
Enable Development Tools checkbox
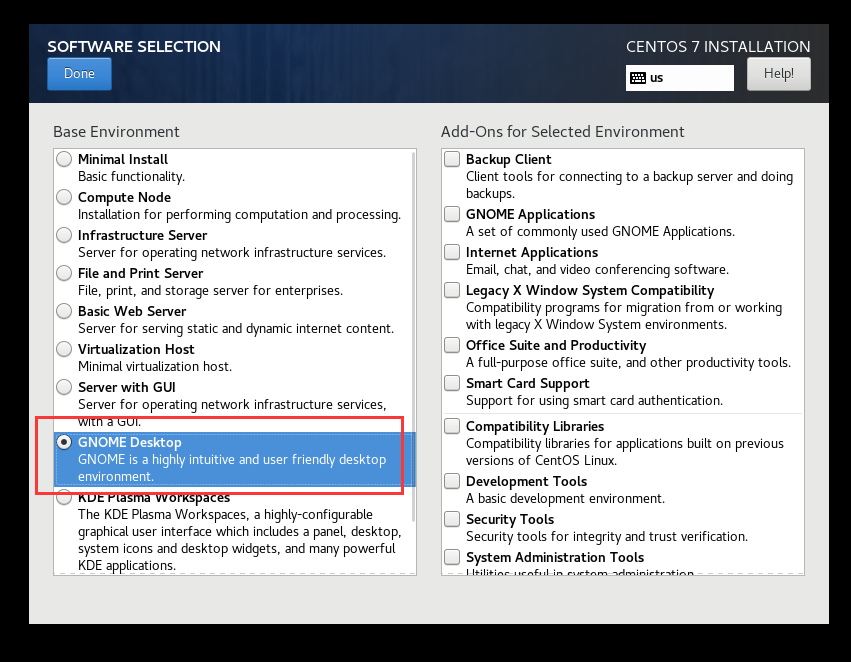coord(452,481)
